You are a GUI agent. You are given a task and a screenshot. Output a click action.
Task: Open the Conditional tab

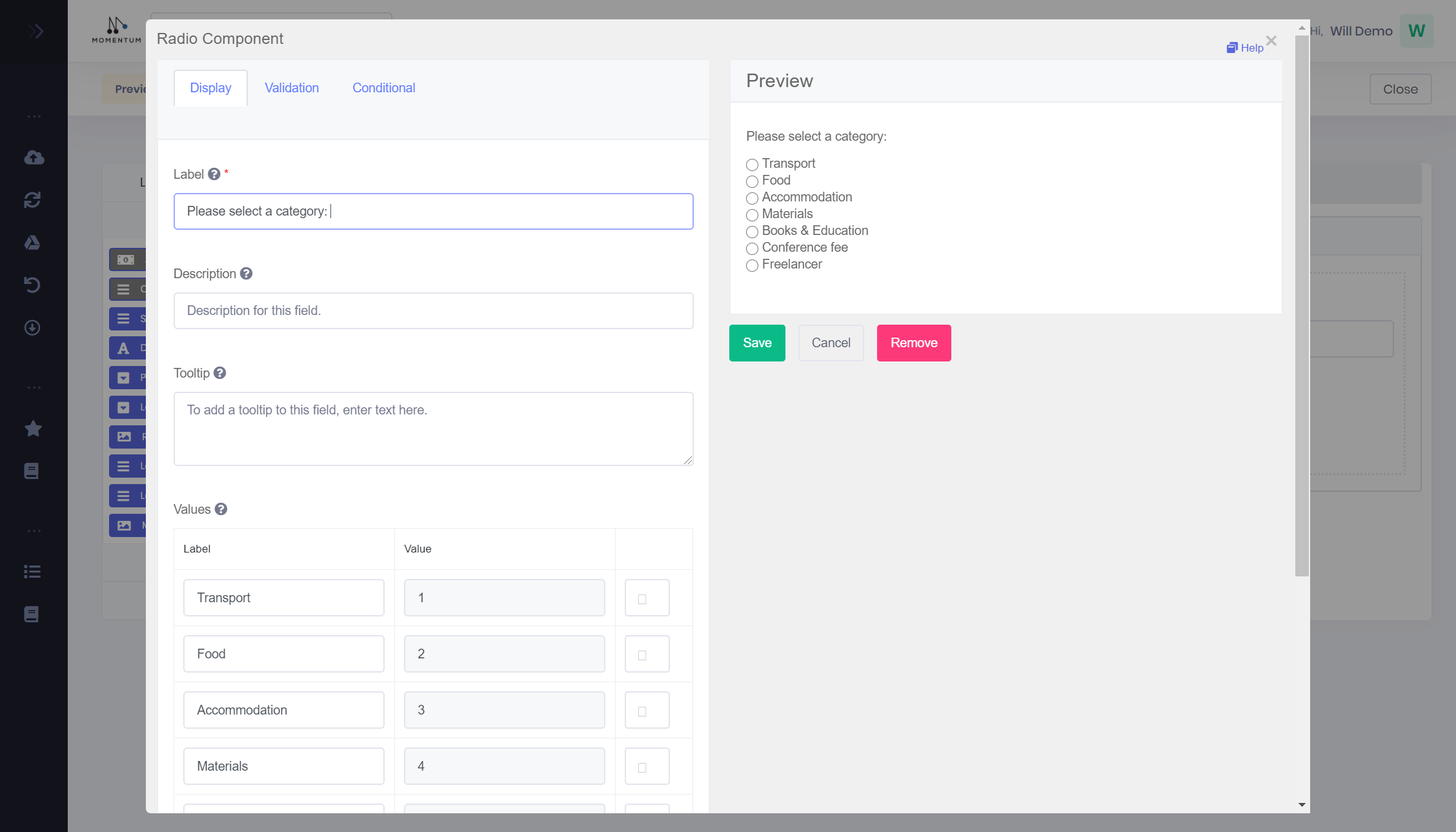pyautogui.click(x=383, y=88)
